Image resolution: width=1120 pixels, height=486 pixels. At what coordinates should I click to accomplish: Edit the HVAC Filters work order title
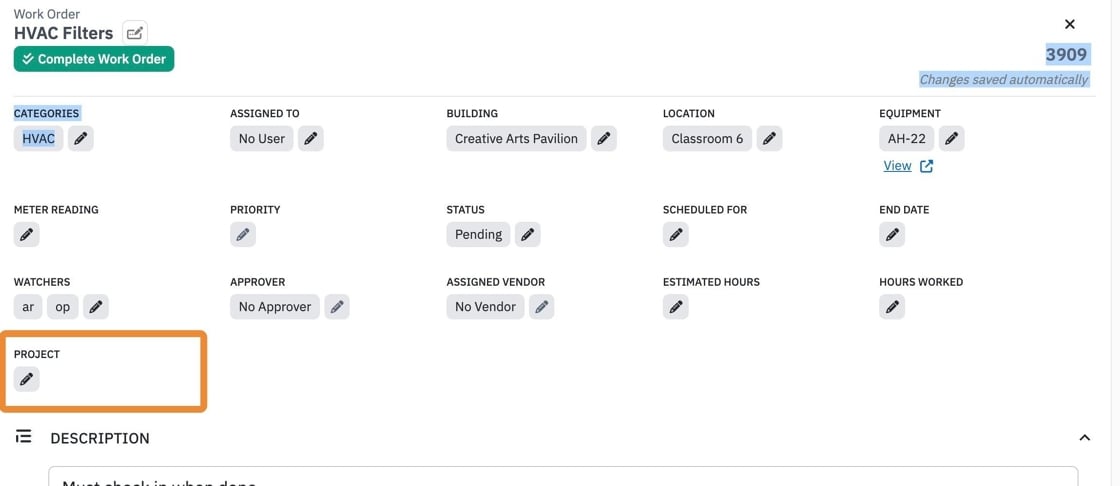(x=135, y=33)
